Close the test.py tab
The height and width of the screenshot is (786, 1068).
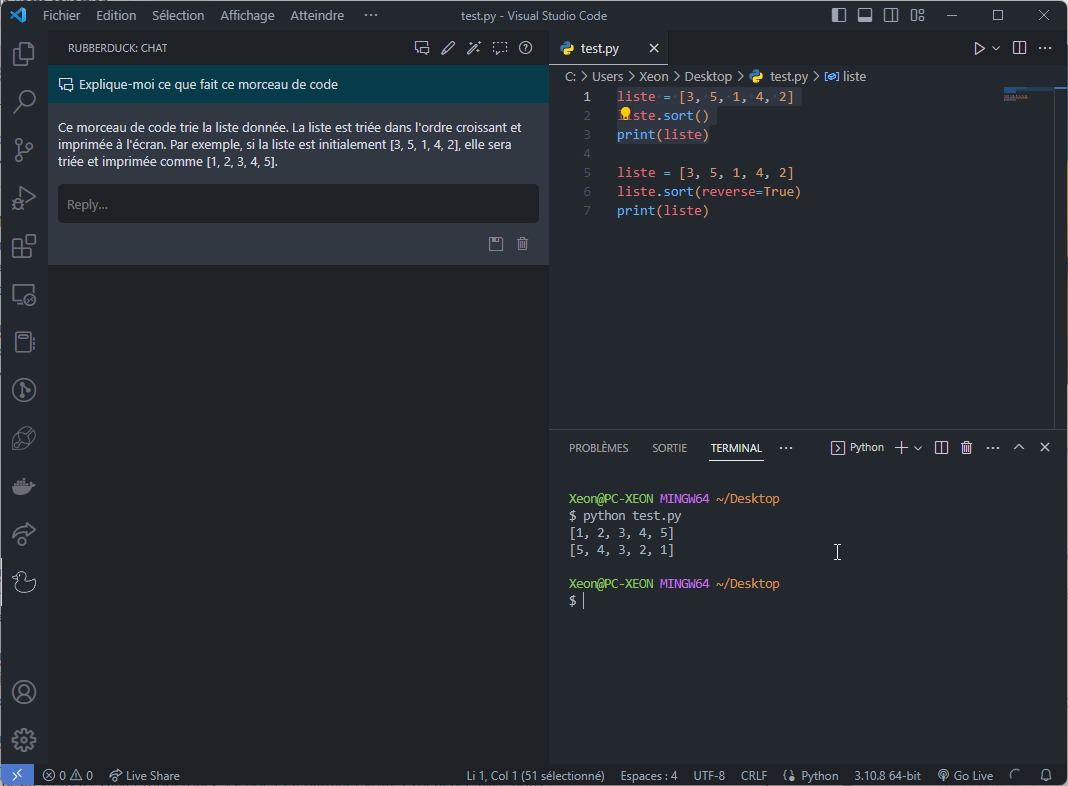654,48
